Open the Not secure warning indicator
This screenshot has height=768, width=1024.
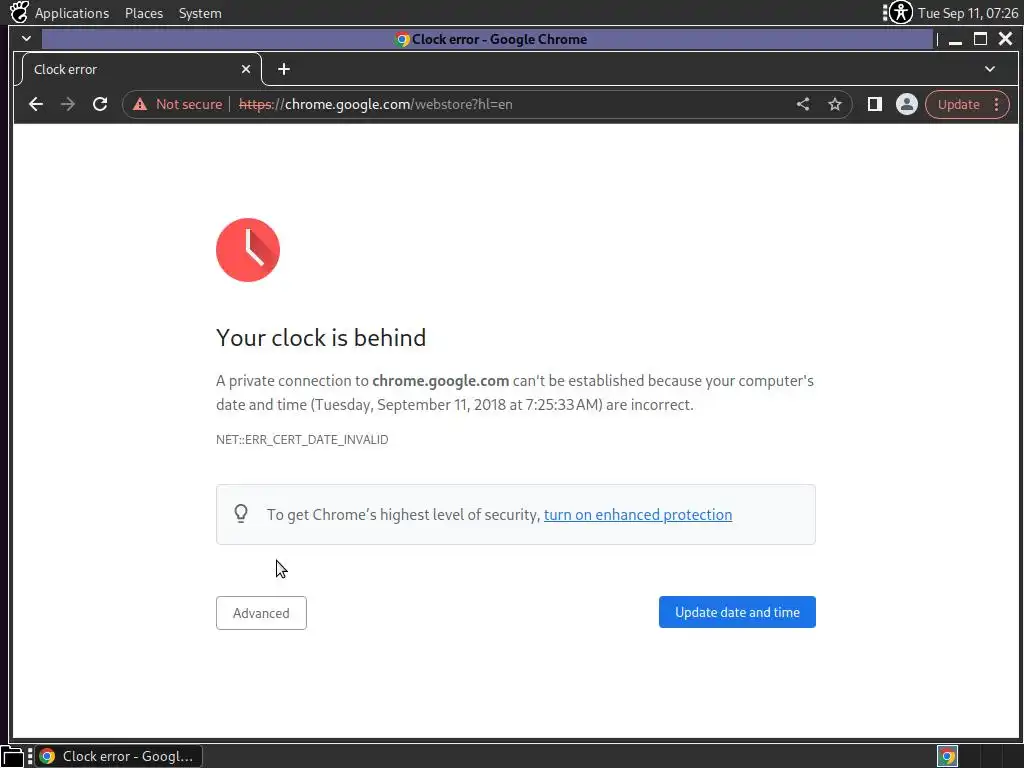tap(178, 104)
